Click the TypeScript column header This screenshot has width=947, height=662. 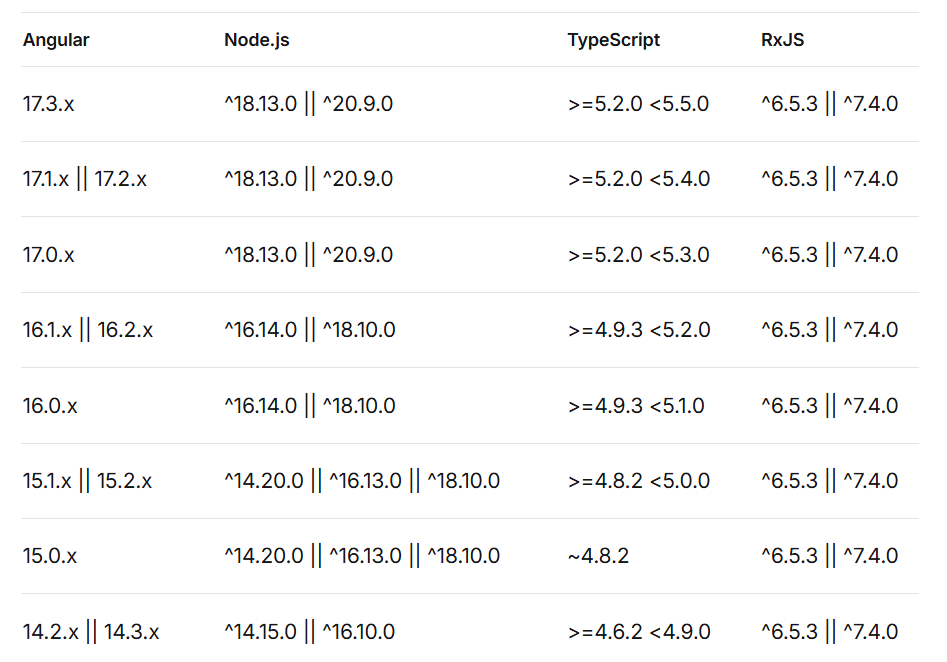click(614, 40)
